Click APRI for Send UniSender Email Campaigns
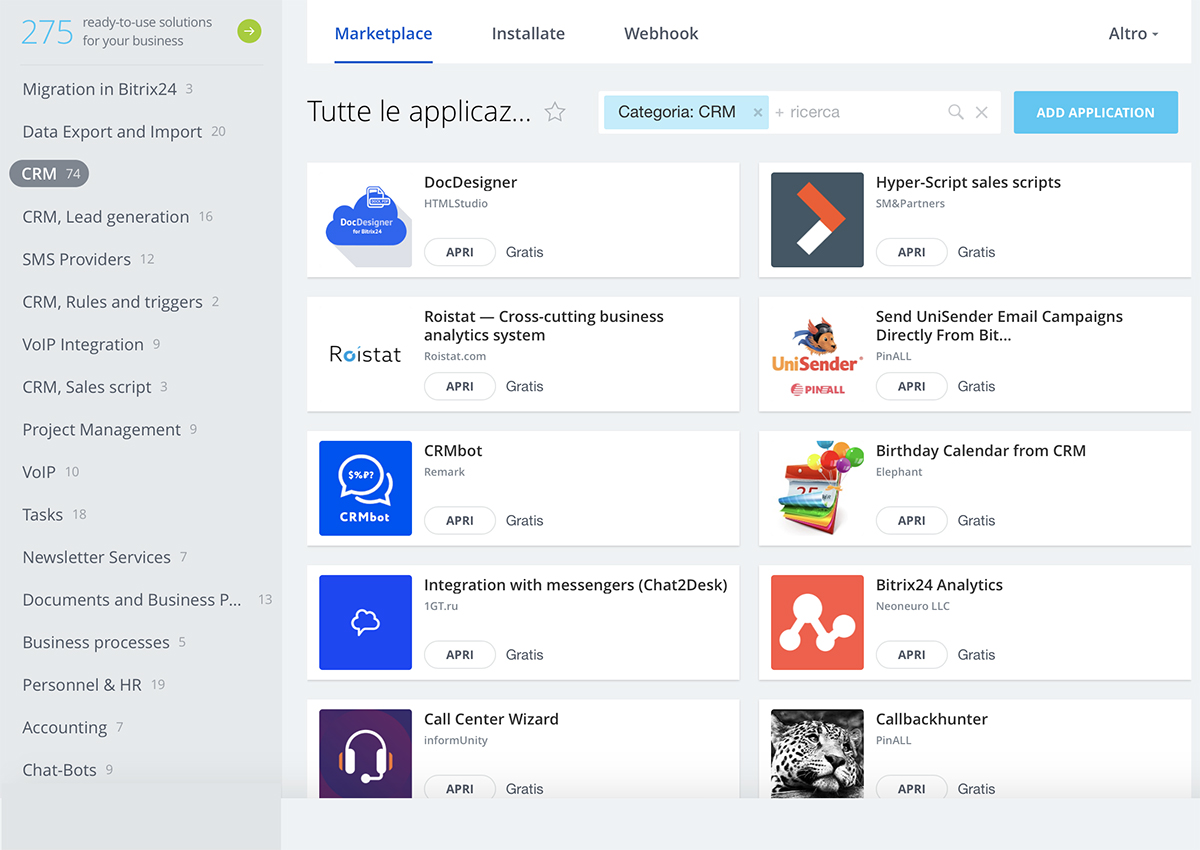The image size is (1200, 850). [912, 386]
